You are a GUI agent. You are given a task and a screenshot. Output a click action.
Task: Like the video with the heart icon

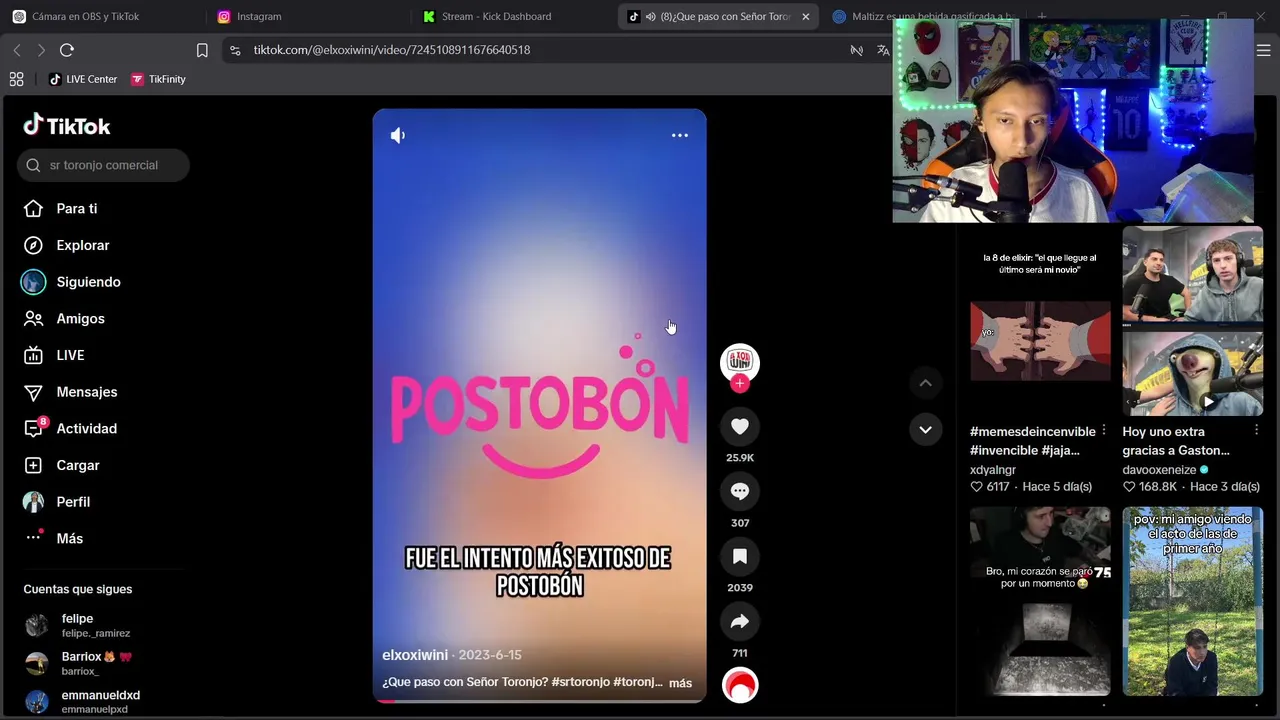[x=740, y=427]
